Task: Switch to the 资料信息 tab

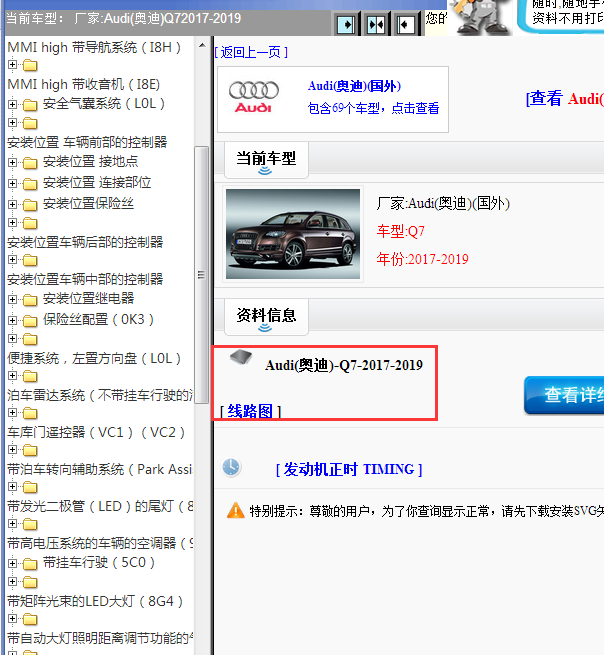Action: point(266,316)
